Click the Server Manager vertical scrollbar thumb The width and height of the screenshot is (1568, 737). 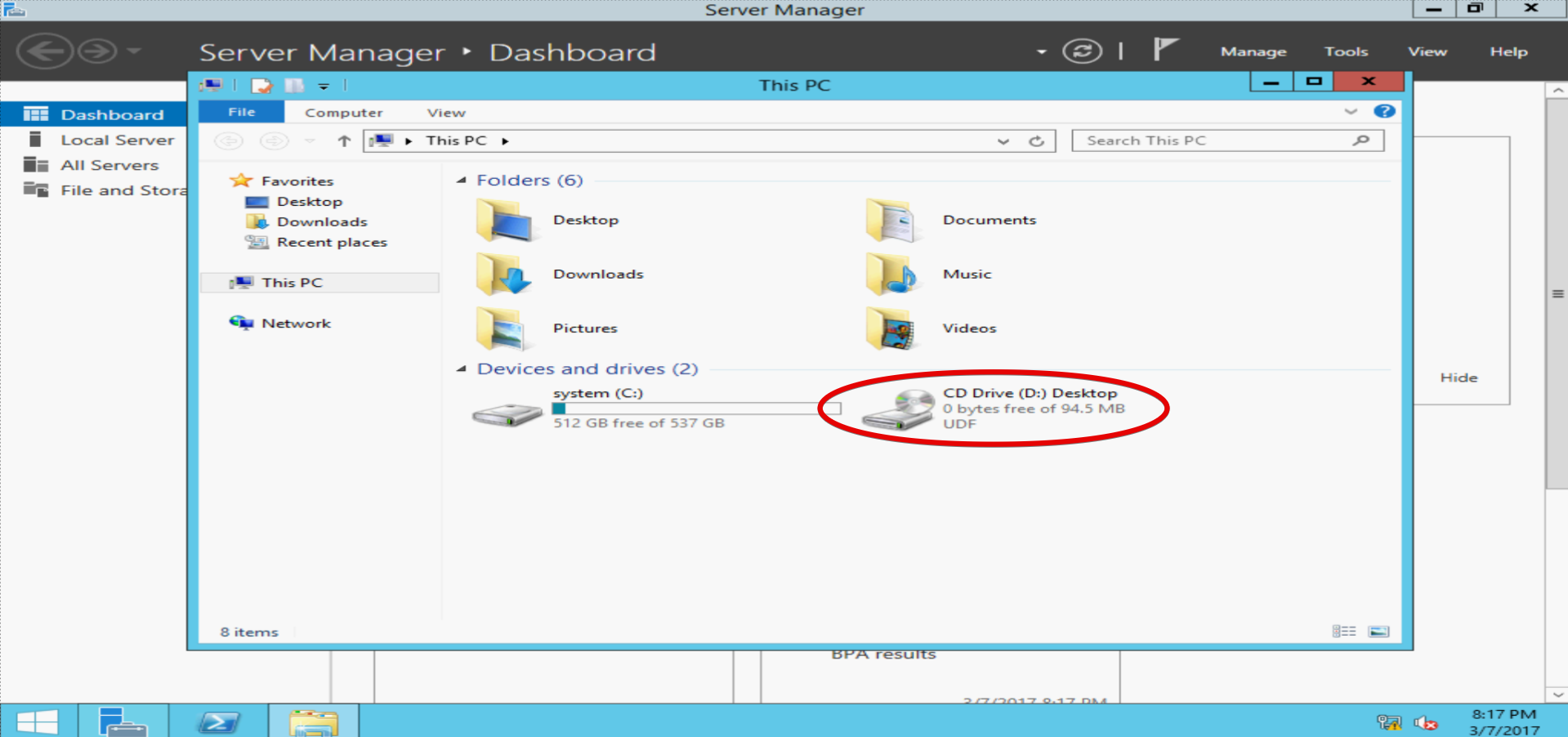click(1557, 294)
